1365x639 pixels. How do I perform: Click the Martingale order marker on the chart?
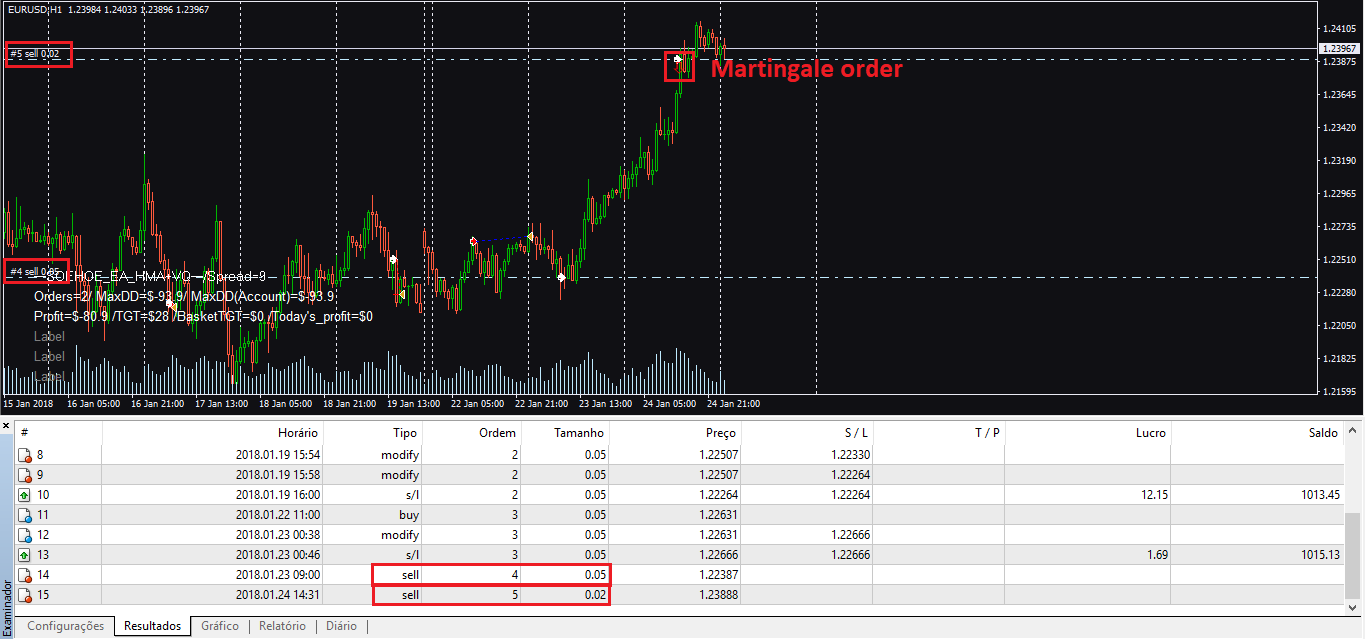point(679,61)
